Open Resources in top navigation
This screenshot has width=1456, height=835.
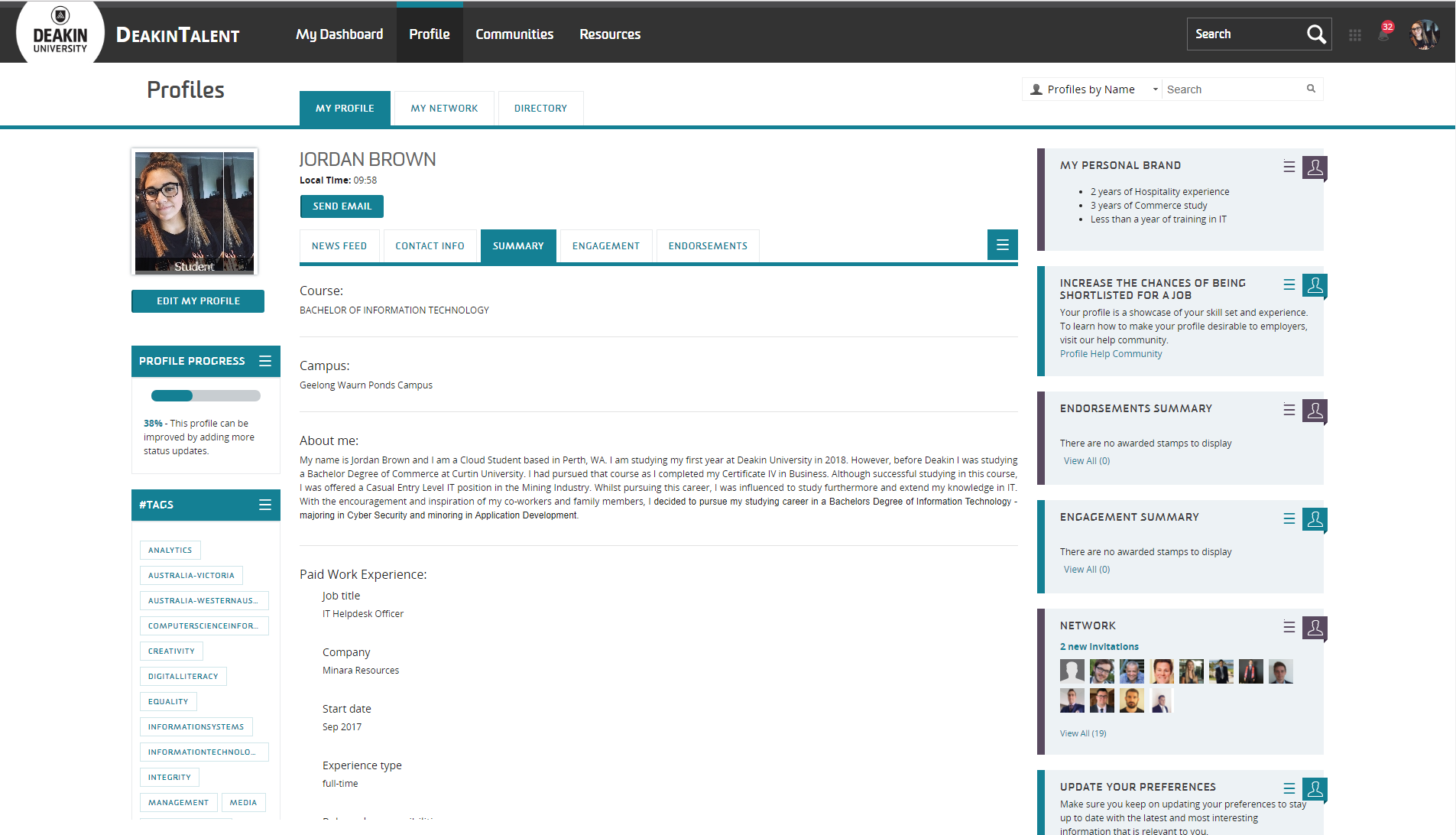pyautogui.click(x=610, y=34)
